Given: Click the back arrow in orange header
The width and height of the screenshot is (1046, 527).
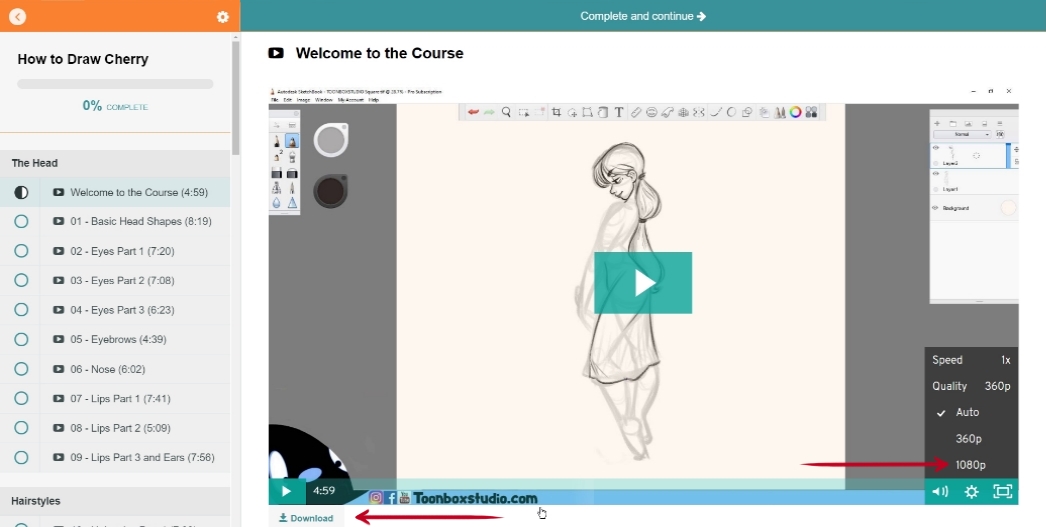Looking at the screenshot, I should click(18, 17).
